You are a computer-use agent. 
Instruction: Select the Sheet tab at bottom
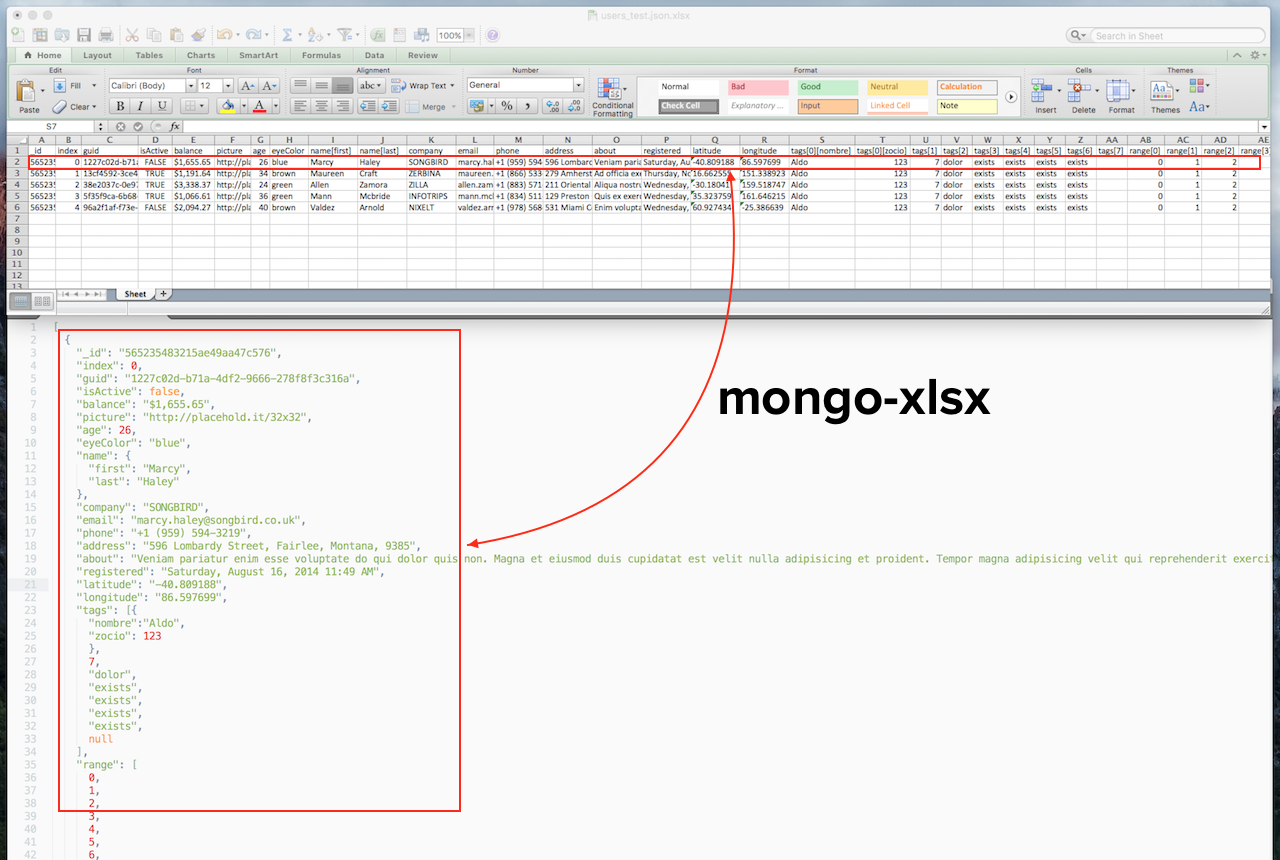(134, 294)
